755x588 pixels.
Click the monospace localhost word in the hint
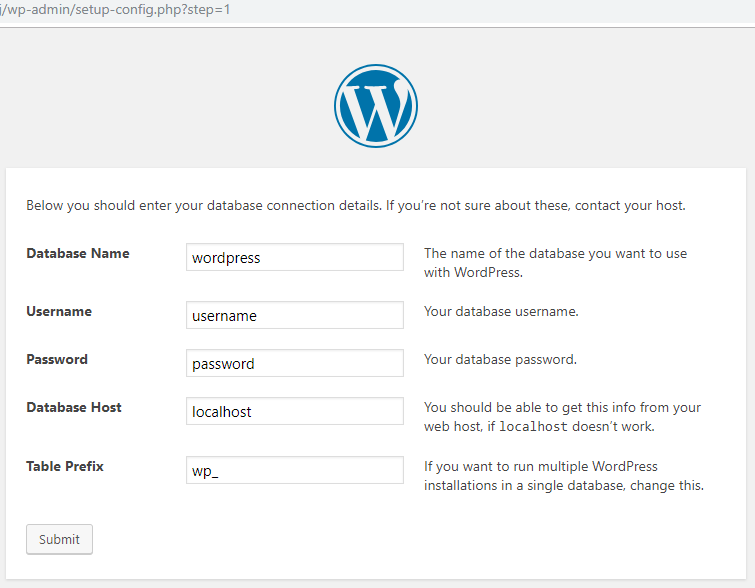[534, 427]
